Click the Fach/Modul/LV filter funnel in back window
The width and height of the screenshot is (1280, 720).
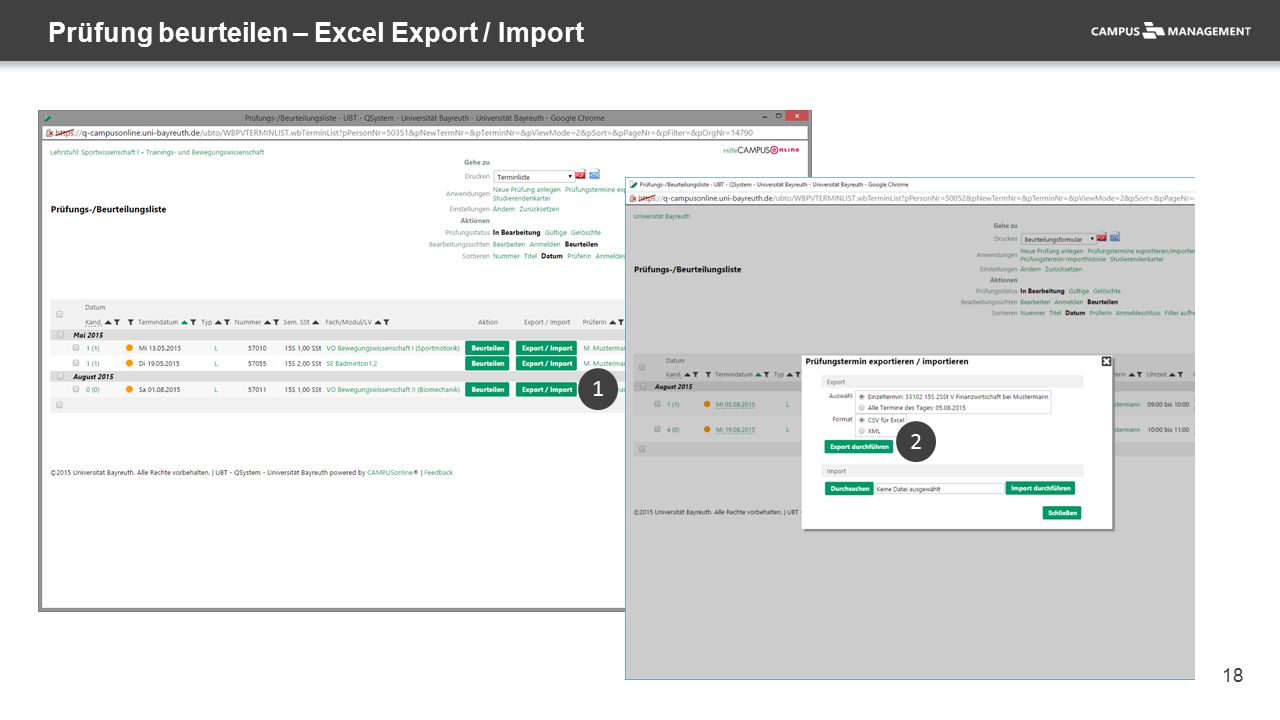click(386, 323)
